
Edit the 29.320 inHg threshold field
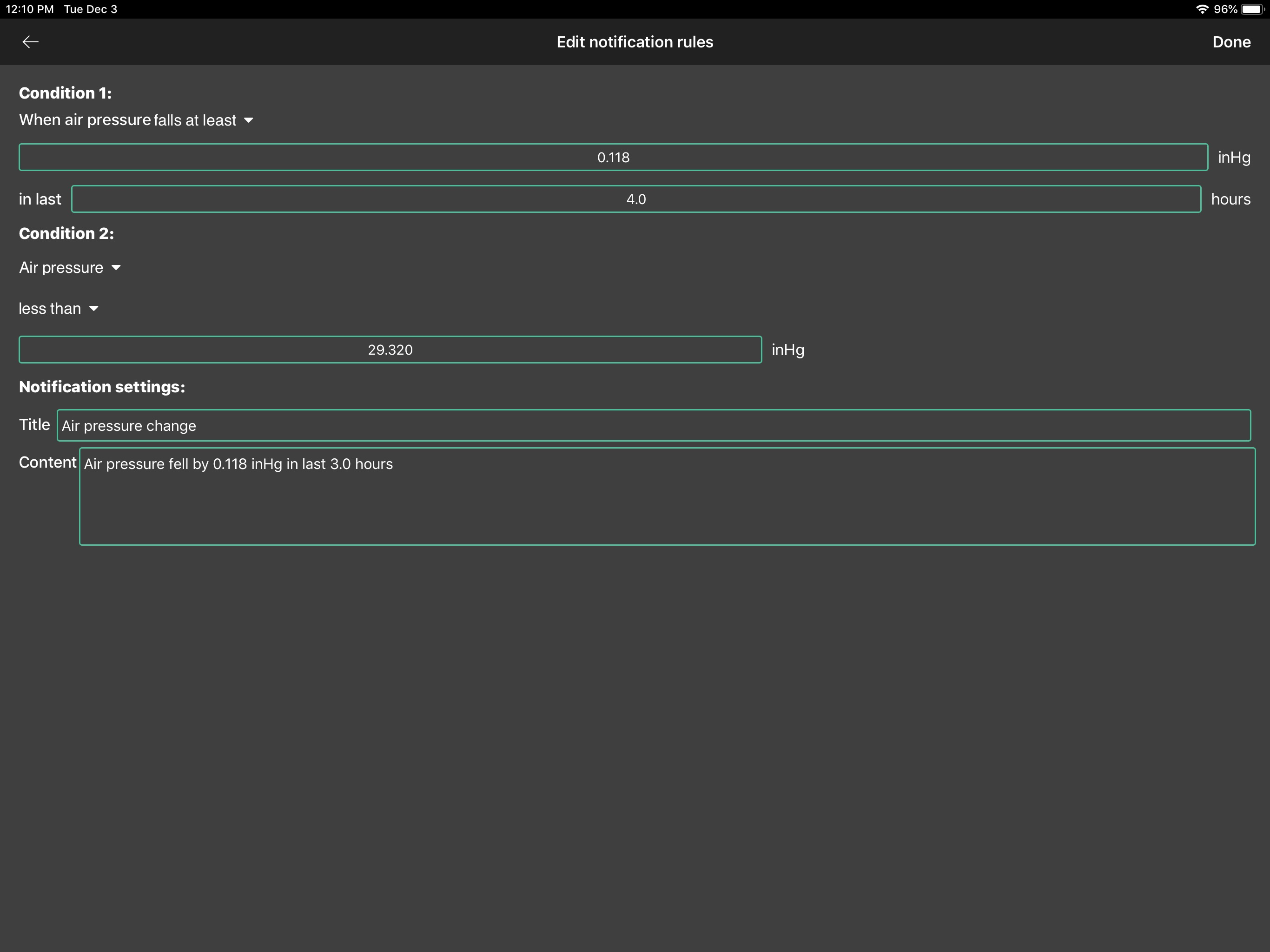pos(390,350)
